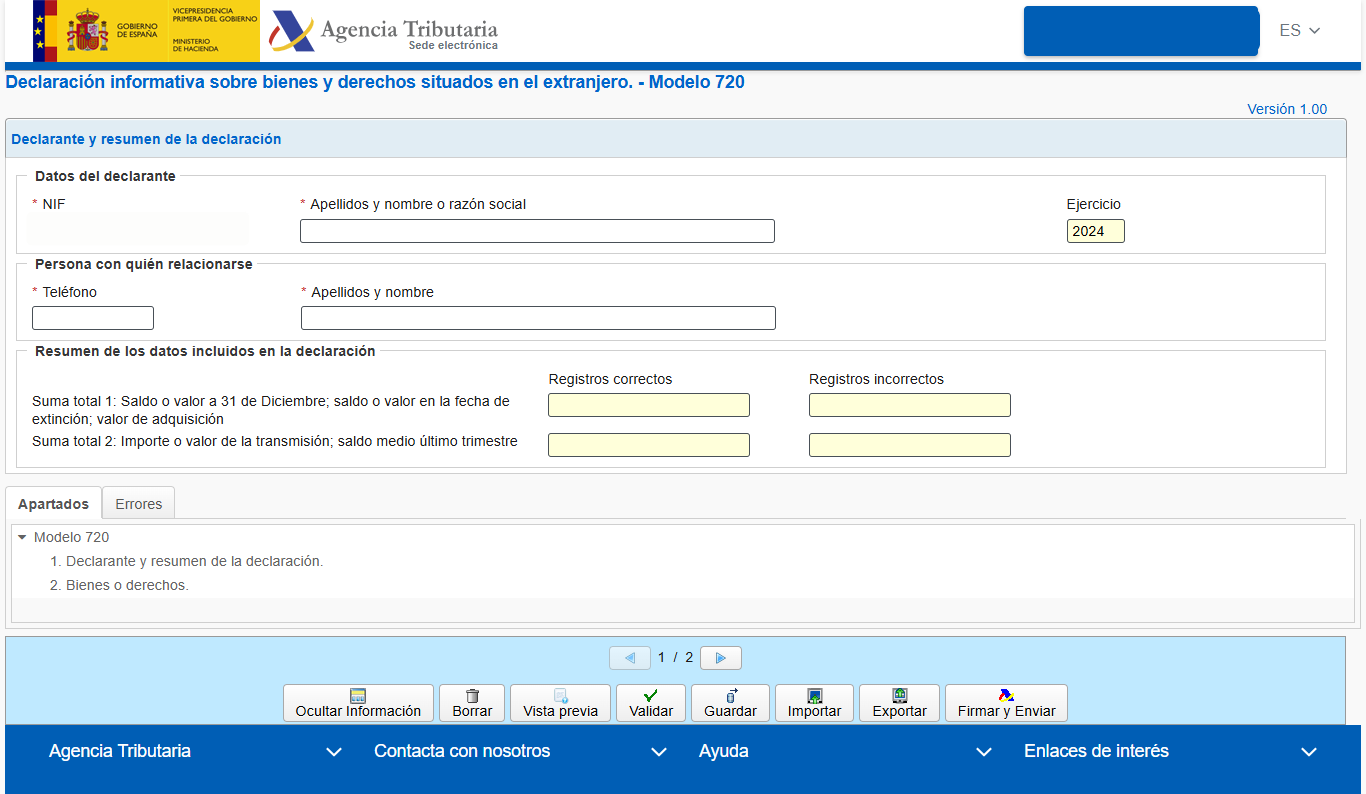Collapse the Modelo 720 tree node
The width and height of the screenshot is (1366, 794).
tap(22, 537)
